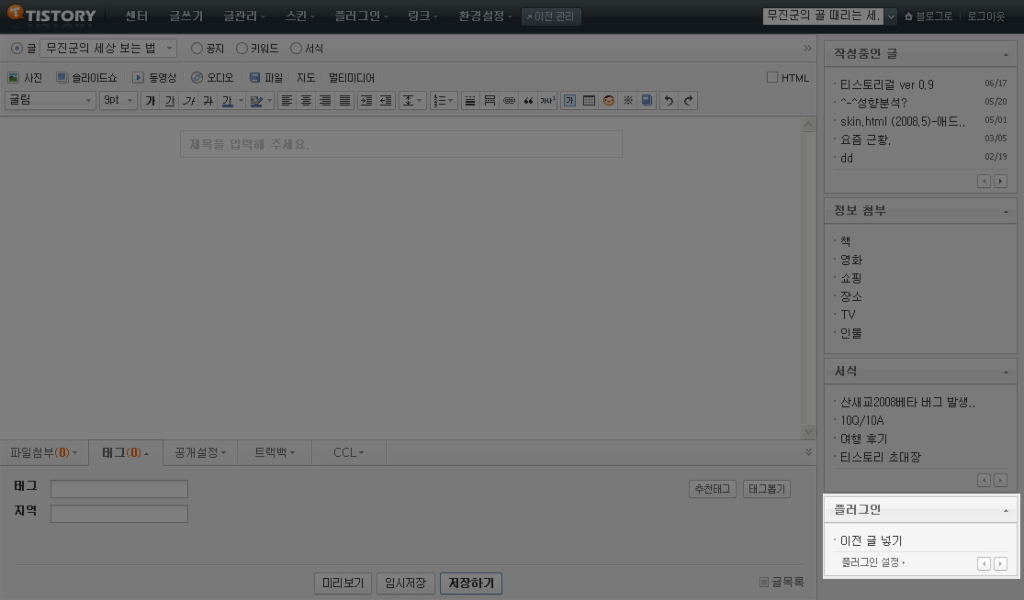Collapse the 플러그인 panel
This screenshot has width=1024, height=600.
(x=1006, y=511)
